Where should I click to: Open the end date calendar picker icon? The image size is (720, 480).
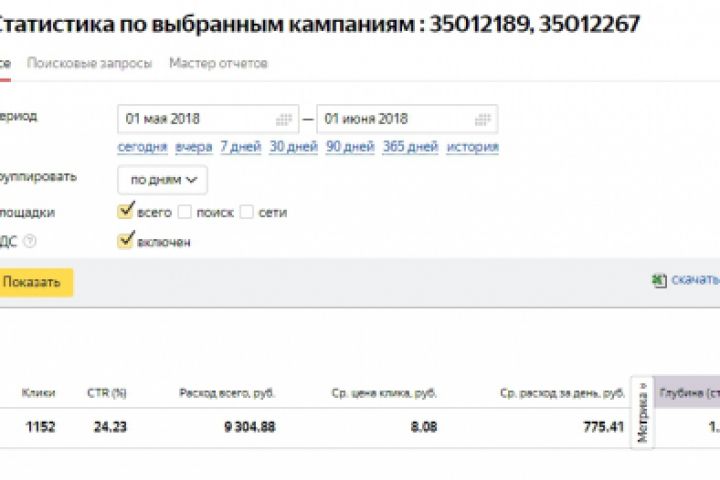pos(483,119)
